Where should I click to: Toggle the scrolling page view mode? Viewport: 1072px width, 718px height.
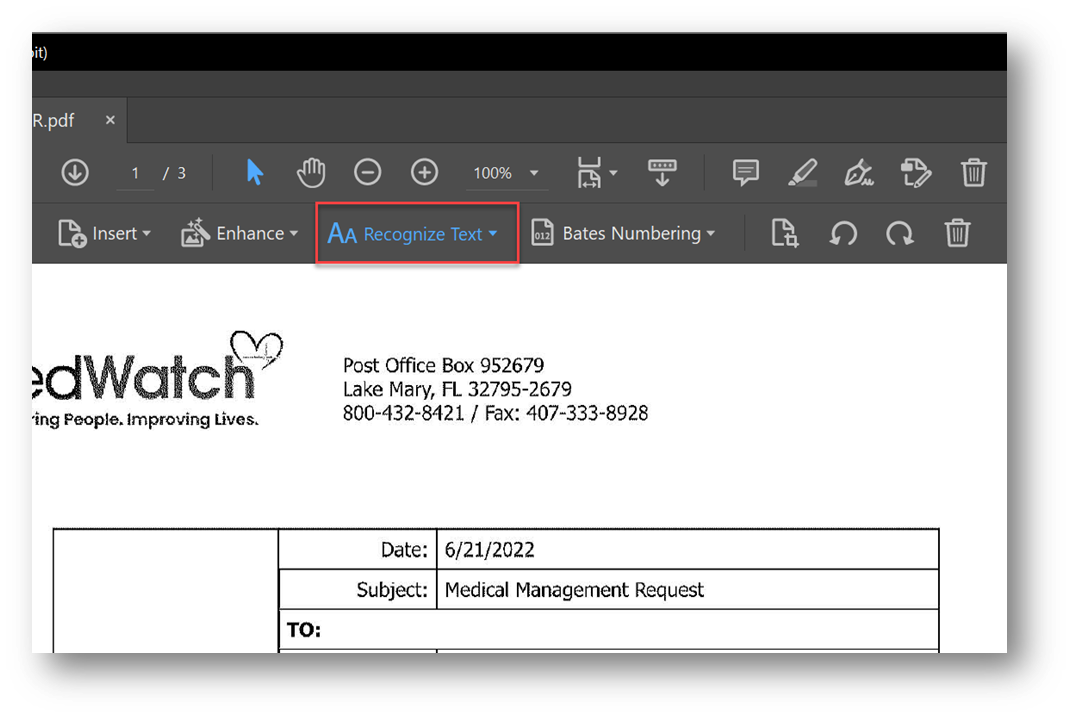pyautogui.click(x=662, y=172)
